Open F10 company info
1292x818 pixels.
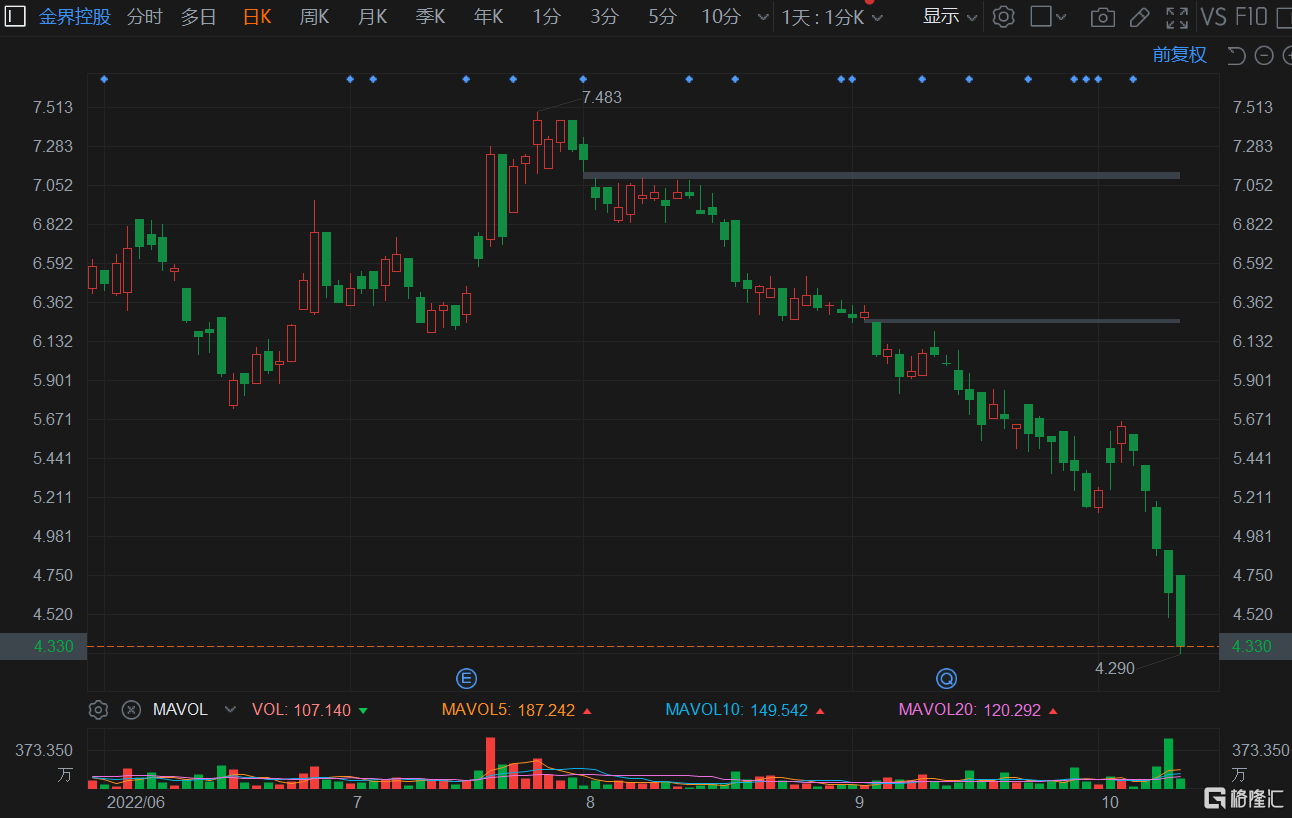pos(1251,17)
